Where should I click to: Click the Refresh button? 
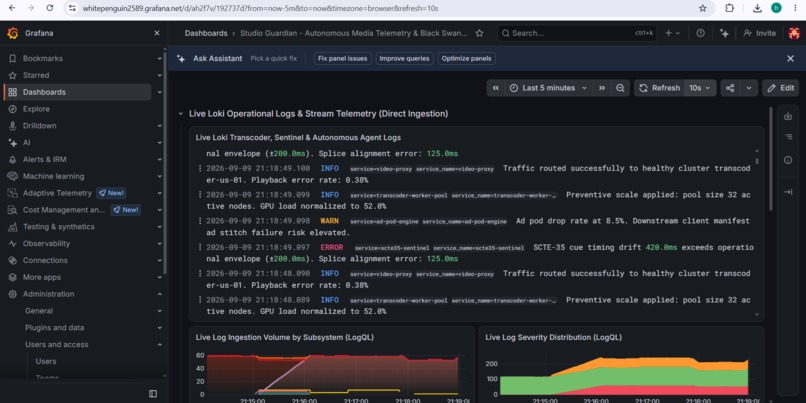coord(660,88)
